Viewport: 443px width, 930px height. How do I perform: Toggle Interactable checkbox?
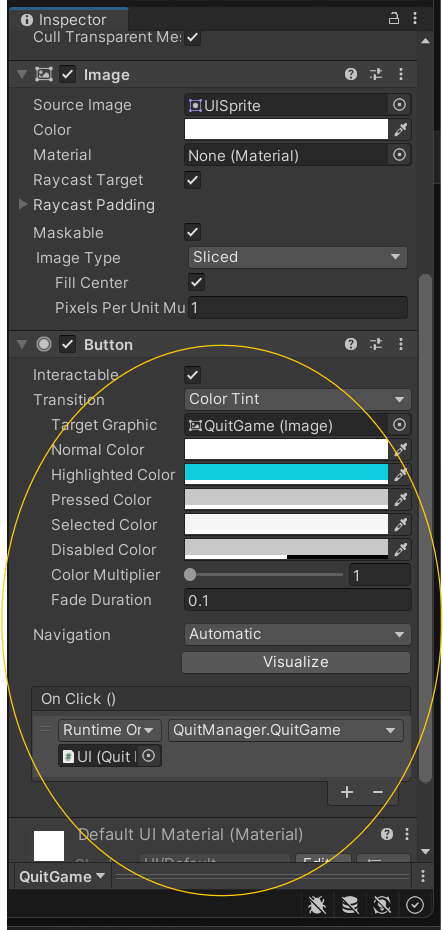pos(192,375)
